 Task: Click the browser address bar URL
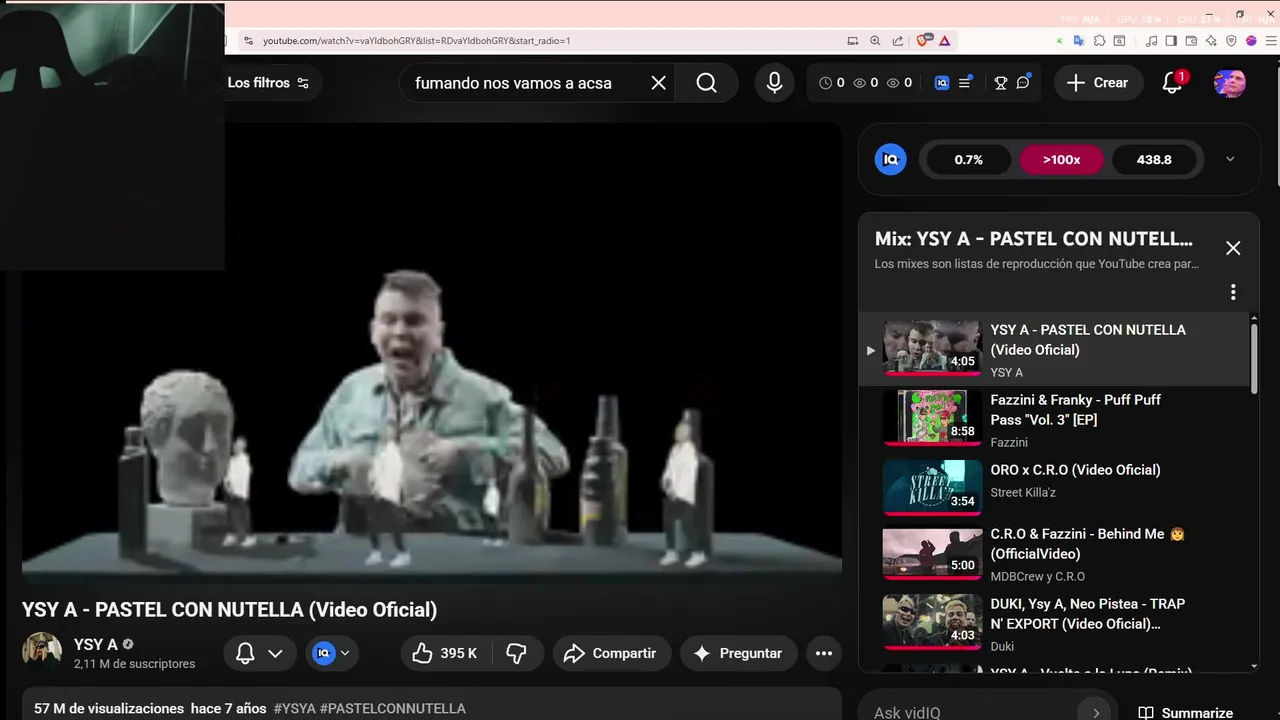coord(416,41)
